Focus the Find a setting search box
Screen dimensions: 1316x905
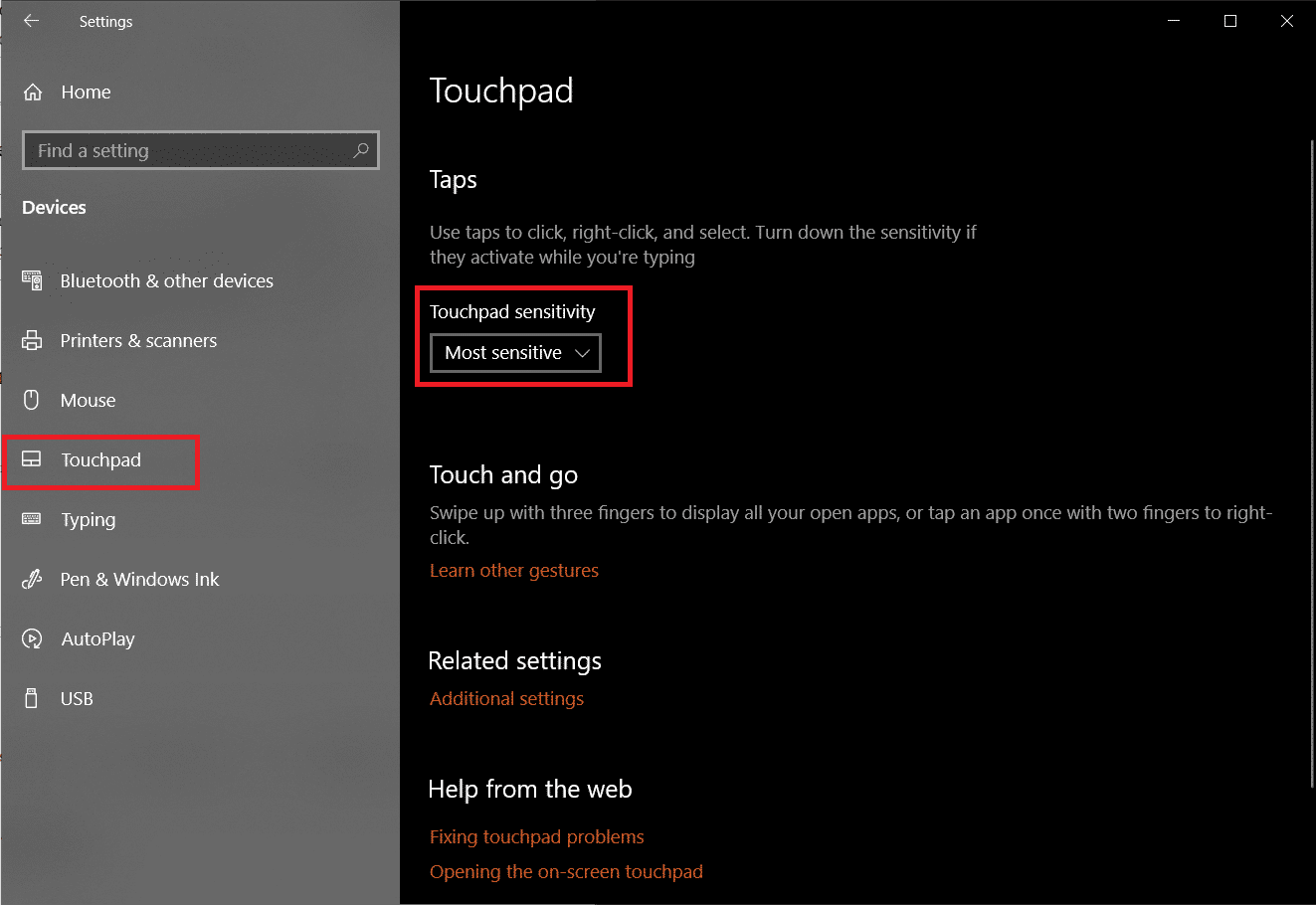coord(189,151)
